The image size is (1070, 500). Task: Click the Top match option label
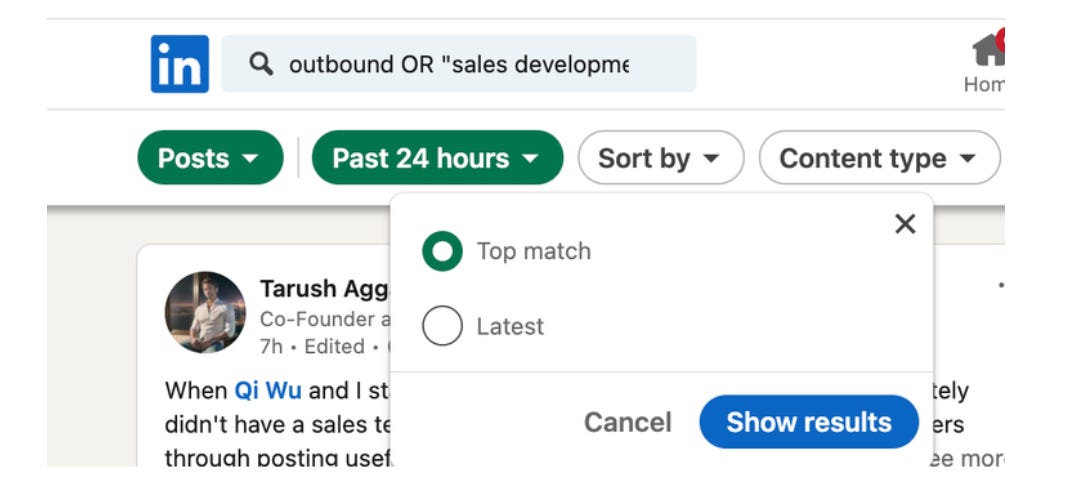[534, 251]
